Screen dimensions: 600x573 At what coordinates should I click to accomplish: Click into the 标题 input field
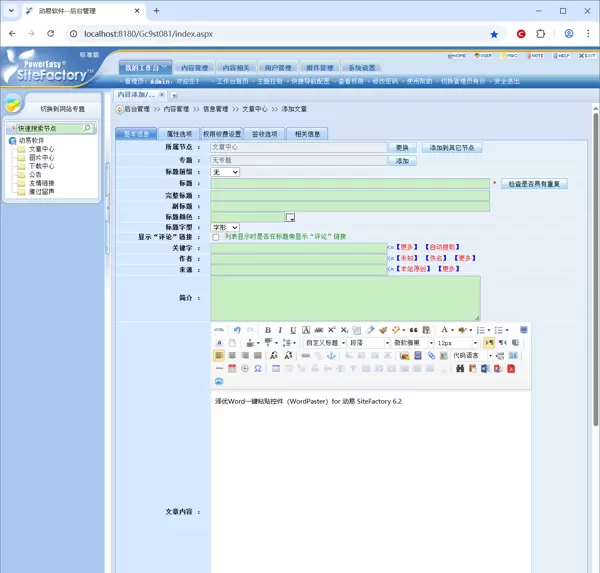pyautogui.click(x=350, y=184)
